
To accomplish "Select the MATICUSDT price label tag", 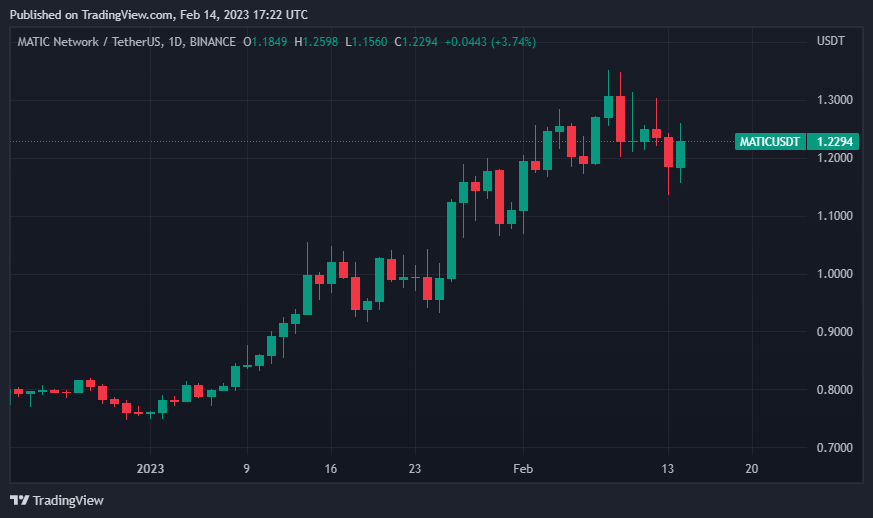I will [x=770, y=141].
